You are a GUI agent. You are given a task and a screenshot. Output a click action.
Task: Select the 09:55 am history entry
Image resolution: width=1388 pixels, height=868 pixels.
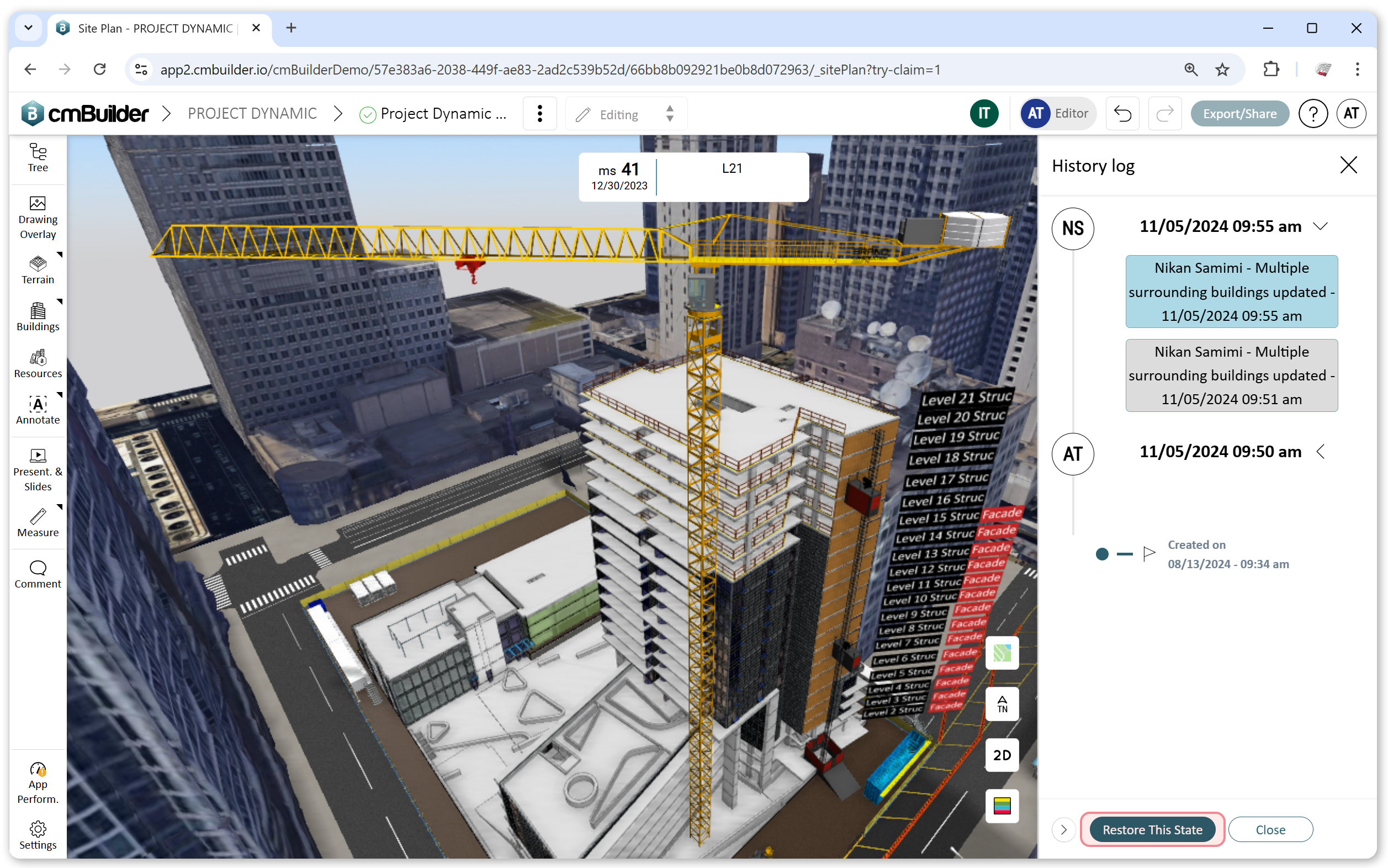click(1231, 292)
